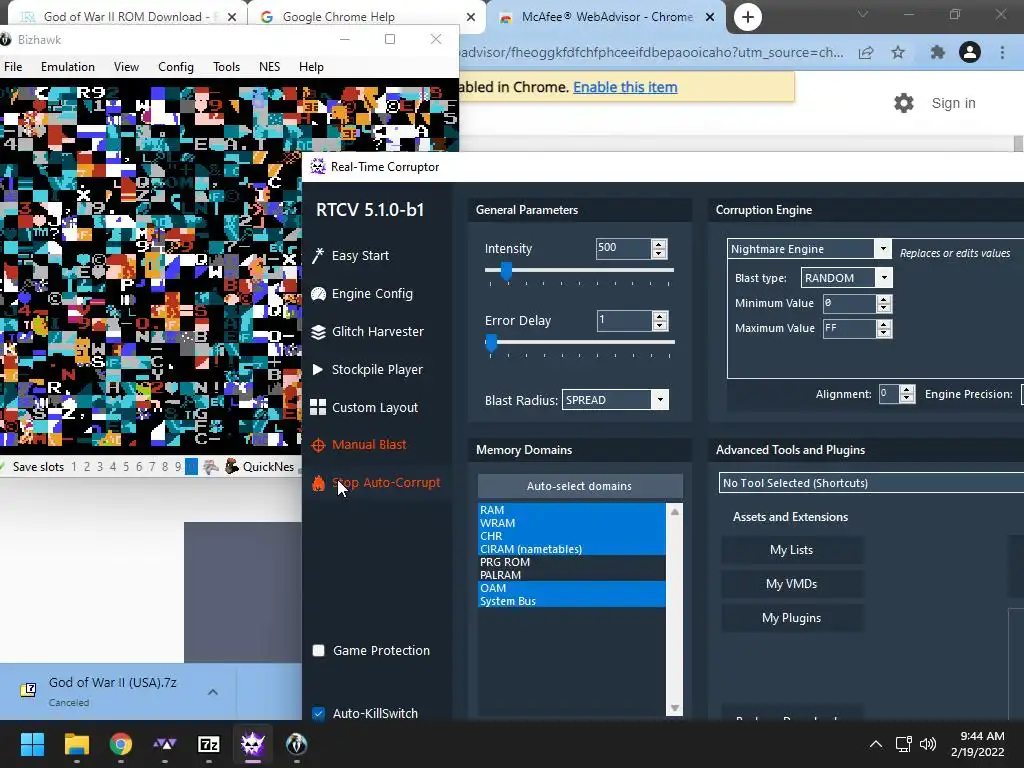The image size is (1024, 768).
Task: Toggle PRG ROM memory domain
Action: pyautogui.click(x=571, y=562)
